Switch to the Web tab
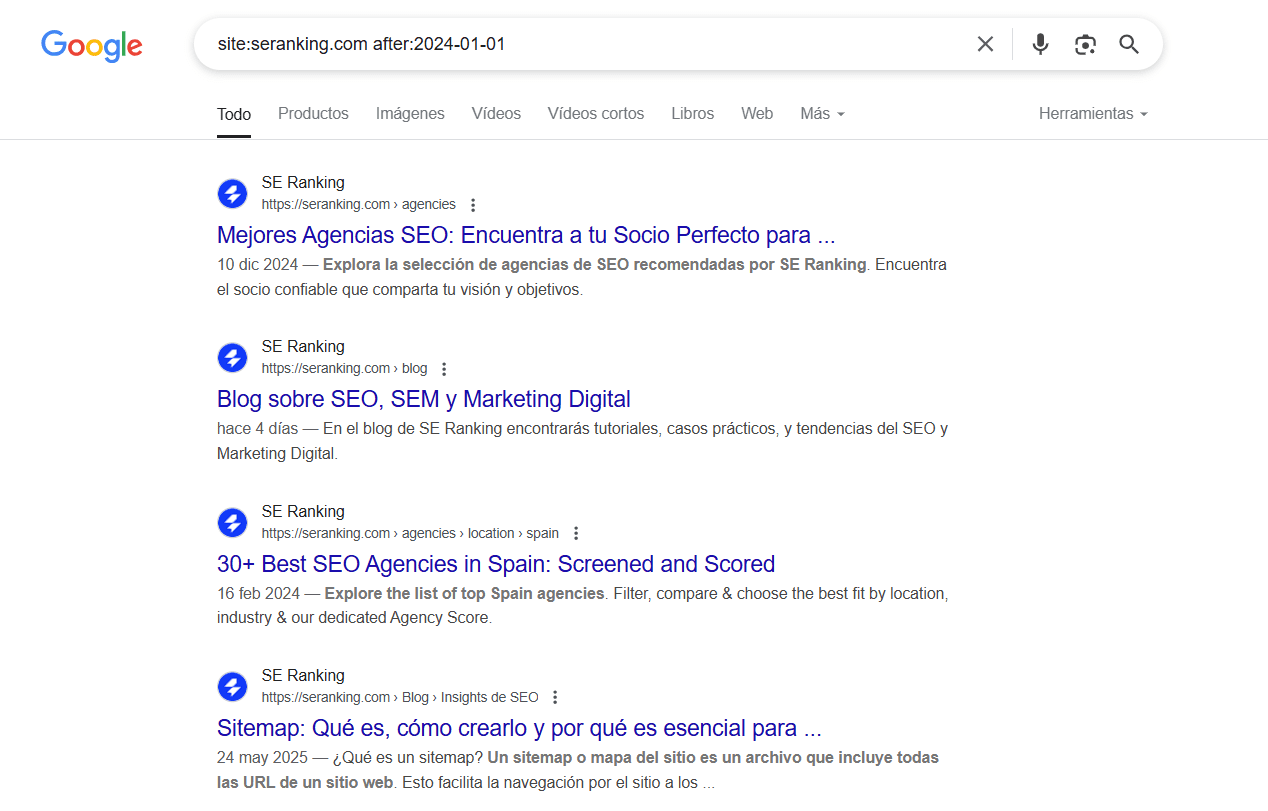1268x811 pixels. 757,114
